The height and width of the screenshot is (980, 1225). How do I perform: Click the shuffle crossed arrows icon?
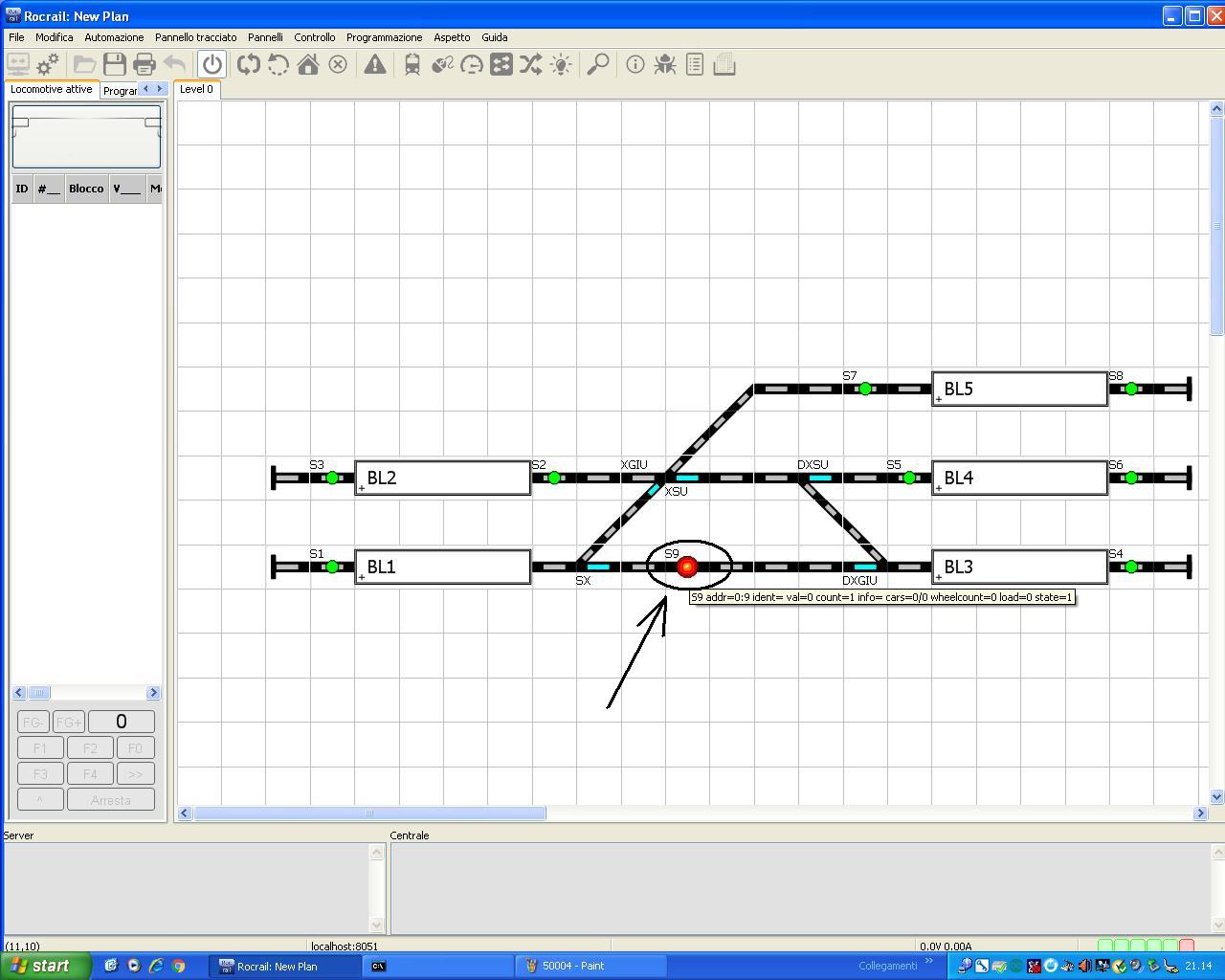pos(531,65)
